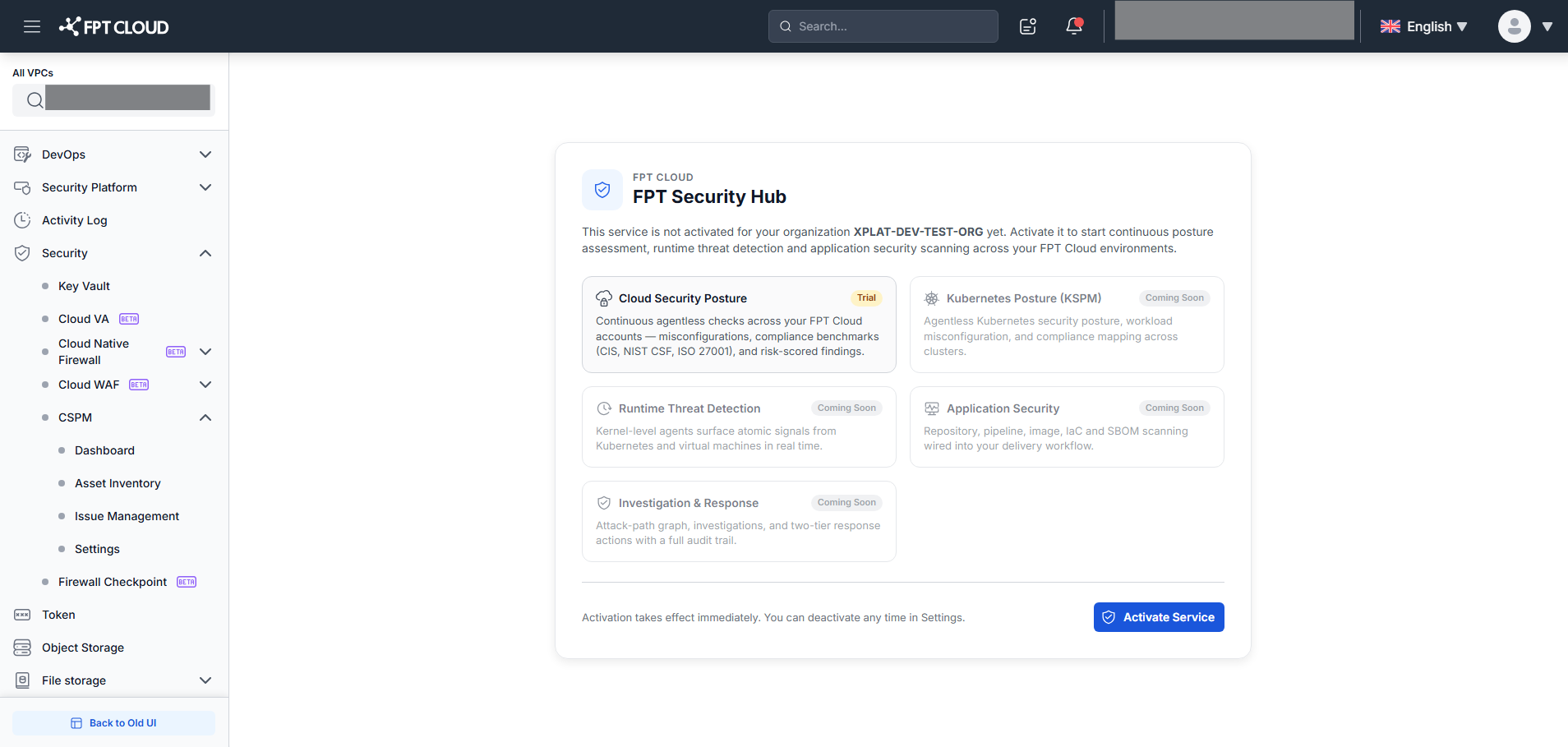Image resolution: width=1568 pixels, height=747 pixels.
Task: Open the task list icon beside search
Action: tap(1028, 26)
